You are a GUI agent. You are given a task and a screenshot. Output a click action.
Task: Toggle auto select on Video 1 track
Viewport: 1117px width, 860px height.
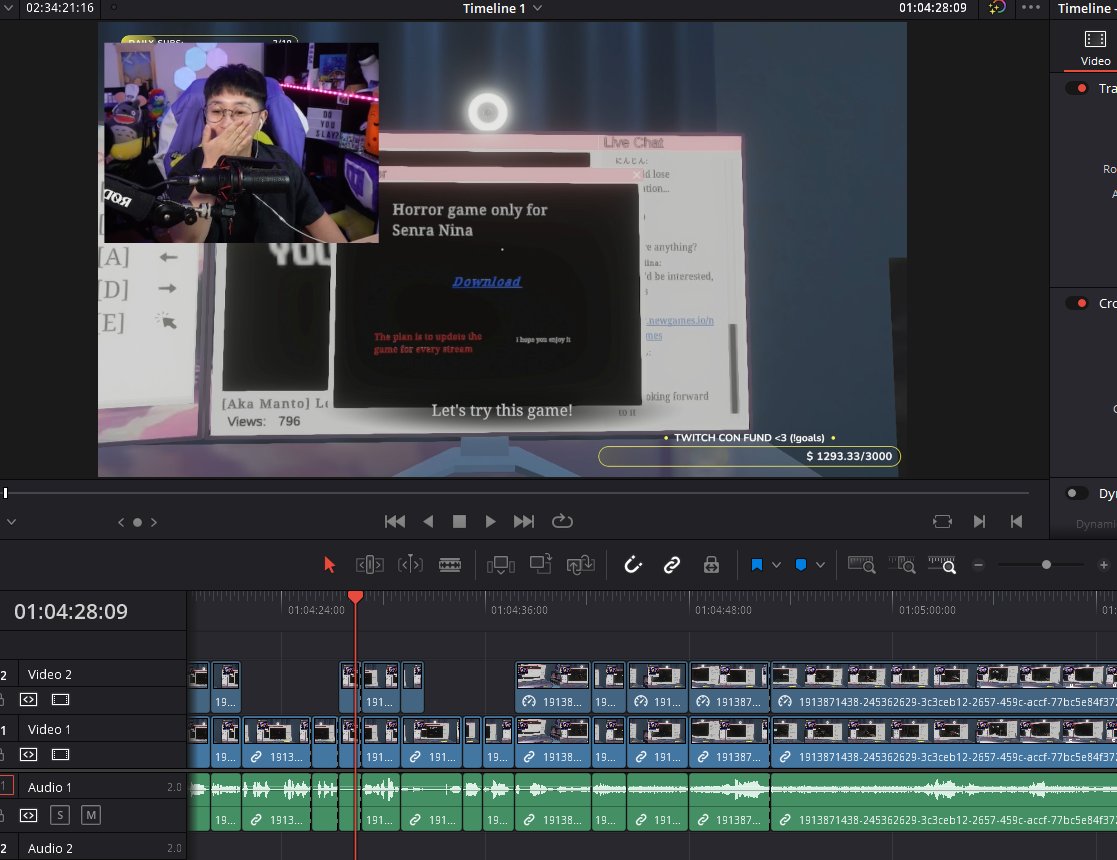pyautogui.click(x=28, y=755)
